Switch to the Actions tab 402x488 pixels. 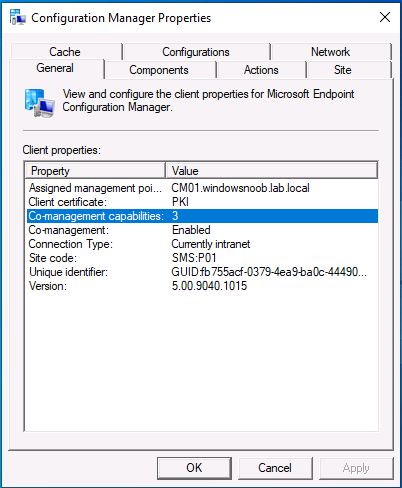261,70
